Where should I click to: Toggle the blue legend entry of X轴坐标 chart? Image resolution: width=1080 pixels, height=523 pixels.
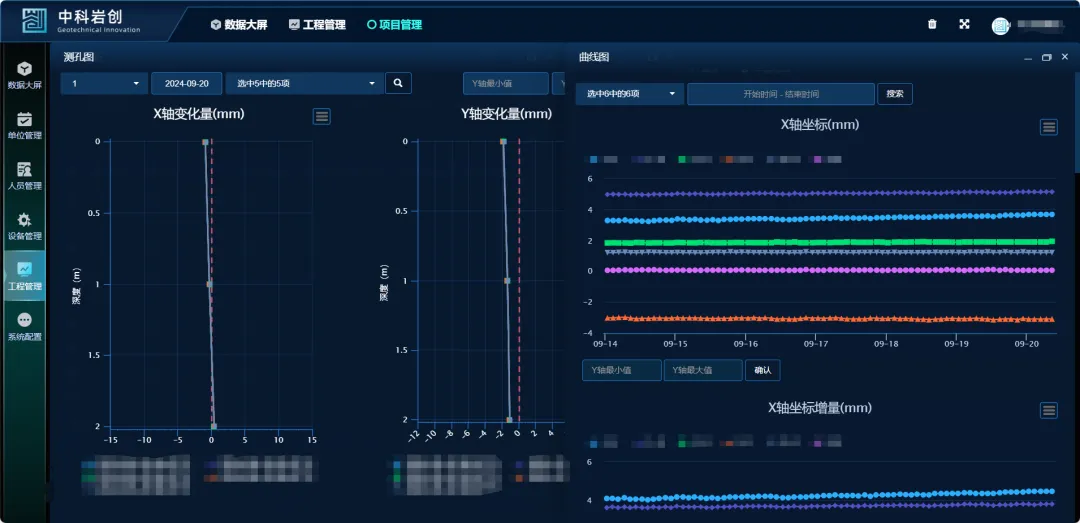pyautogui.click(x=603, y=159)
